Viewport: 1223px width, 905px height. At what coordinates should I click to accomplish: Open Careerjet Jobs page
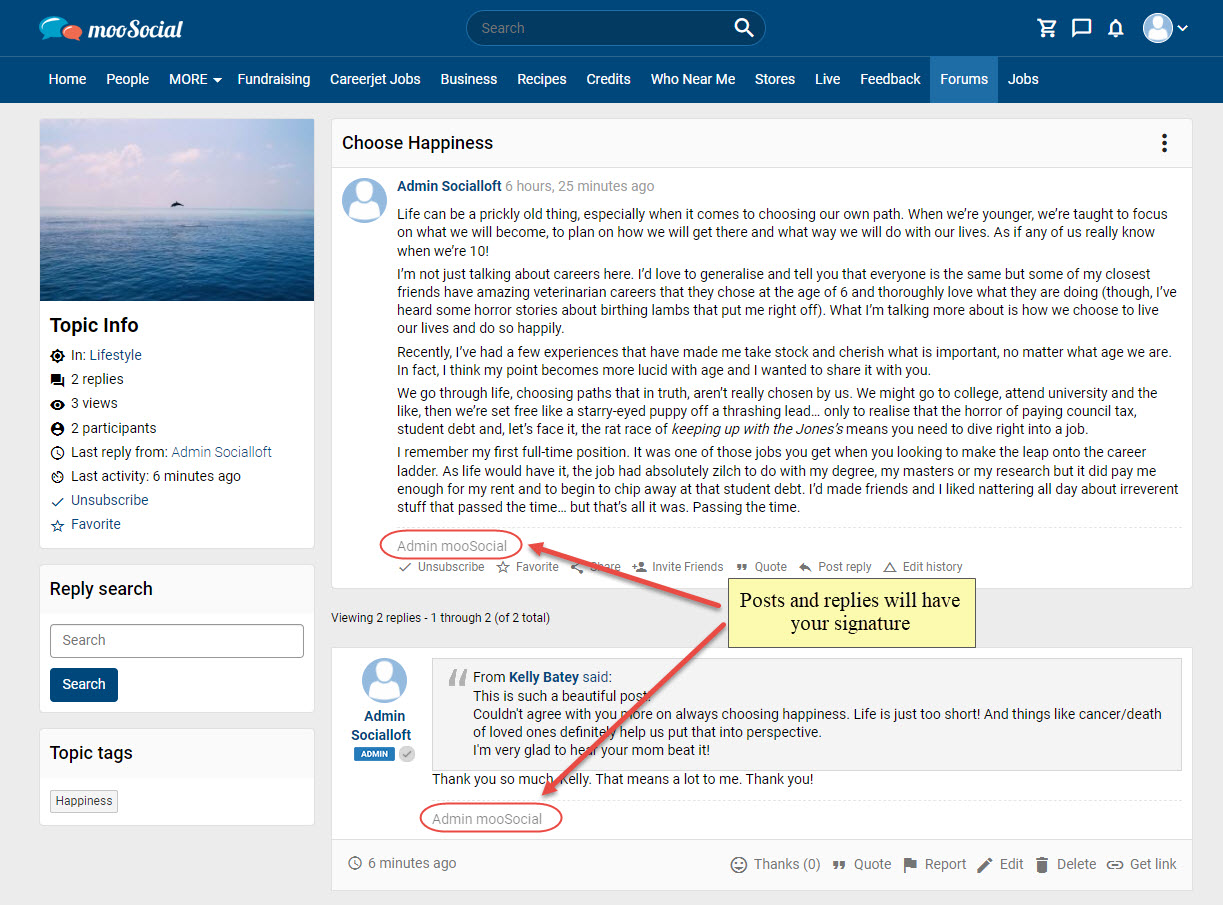(375, 79)
